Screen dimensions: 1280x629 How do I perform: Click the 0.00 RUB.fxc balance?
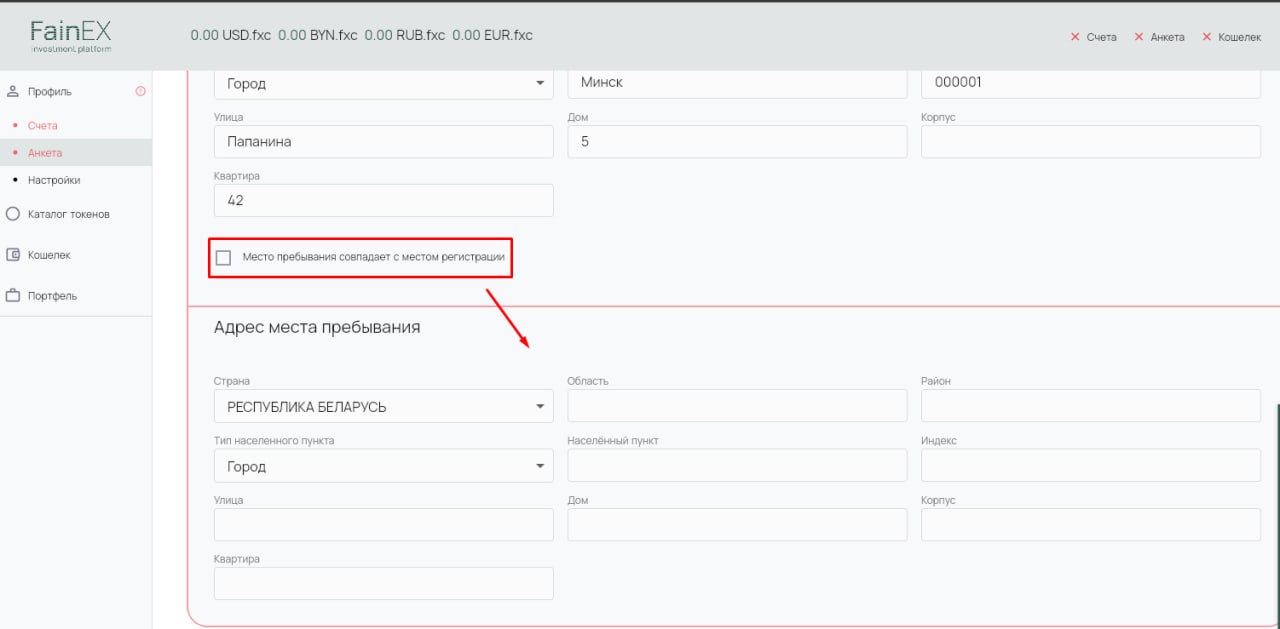(404, 35)
